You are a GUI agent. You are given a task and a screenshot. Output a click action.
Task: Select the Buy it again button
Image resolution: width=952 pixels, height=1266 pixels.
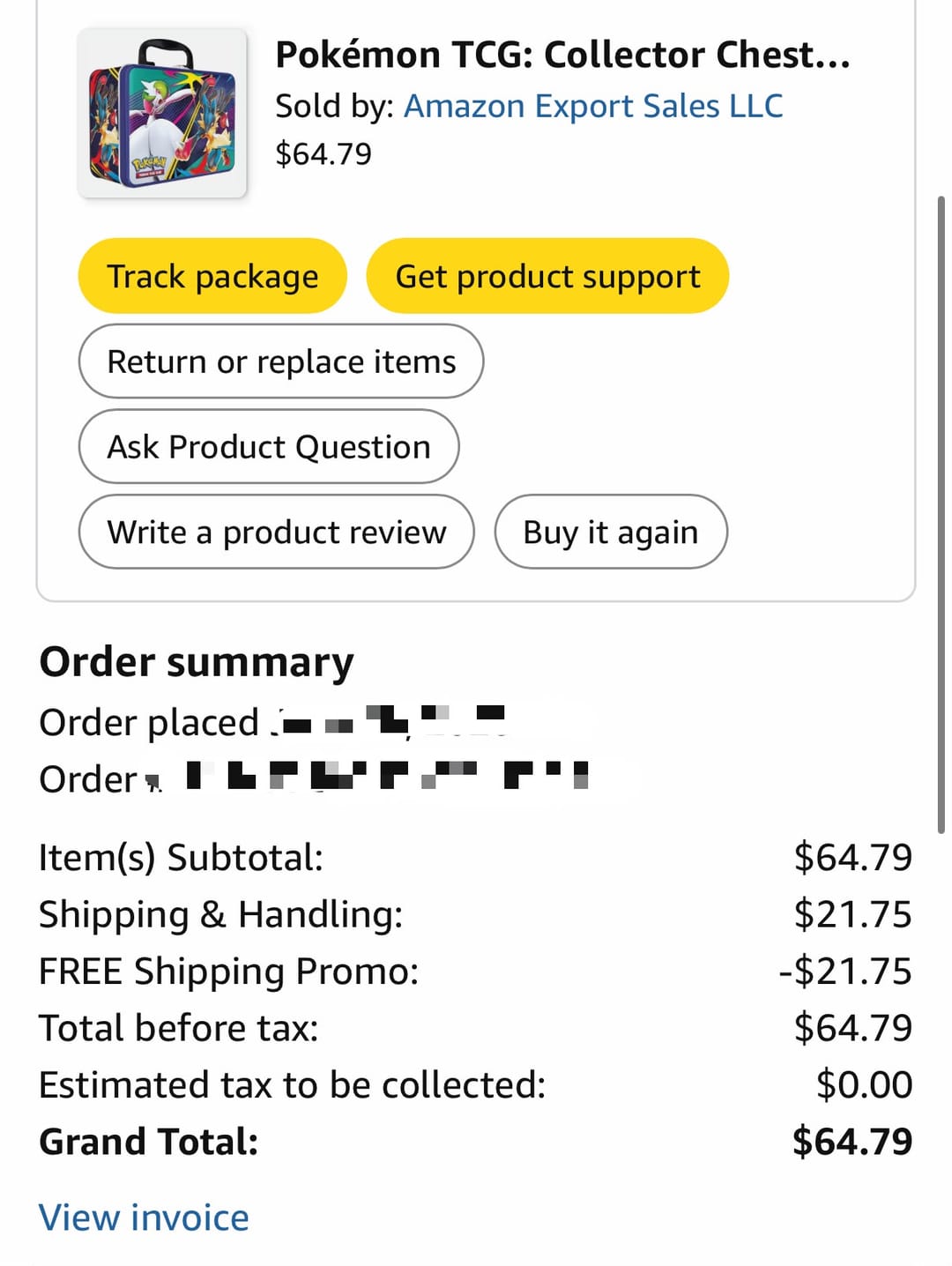point(611,532)
